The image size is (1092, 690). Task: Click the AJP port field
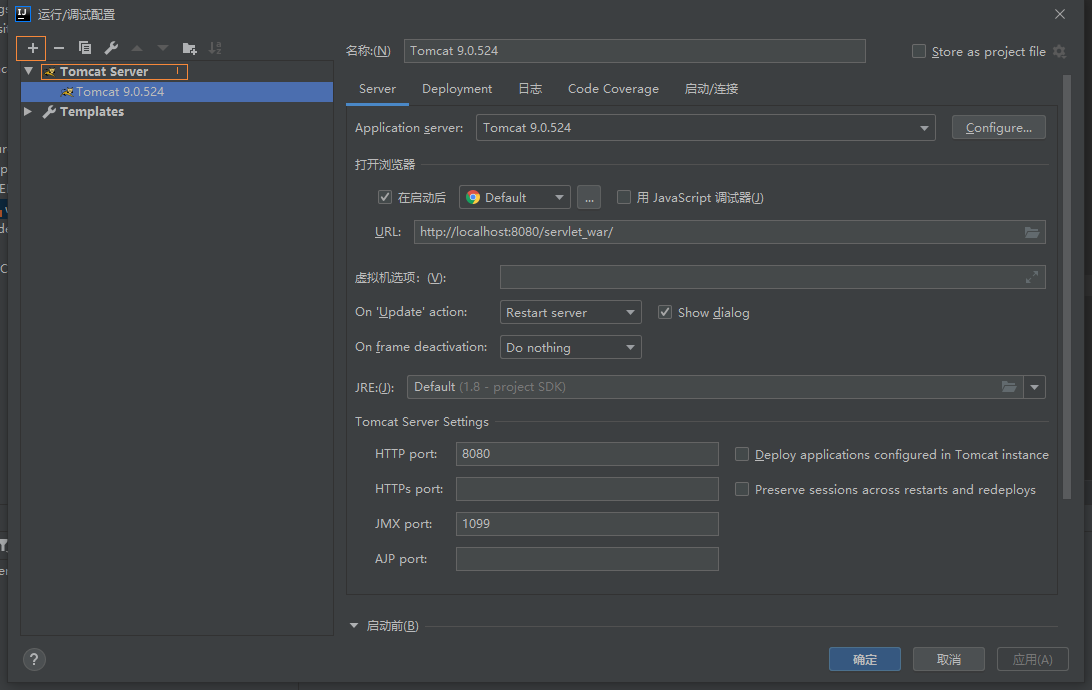tap(587, 558)
